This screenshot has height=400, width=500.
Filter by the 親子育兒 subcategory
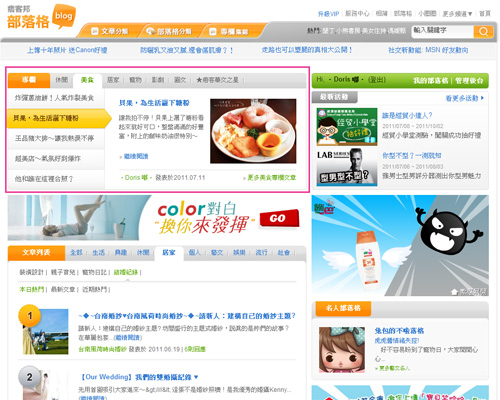pyautogui.click(x=63, y=272)
